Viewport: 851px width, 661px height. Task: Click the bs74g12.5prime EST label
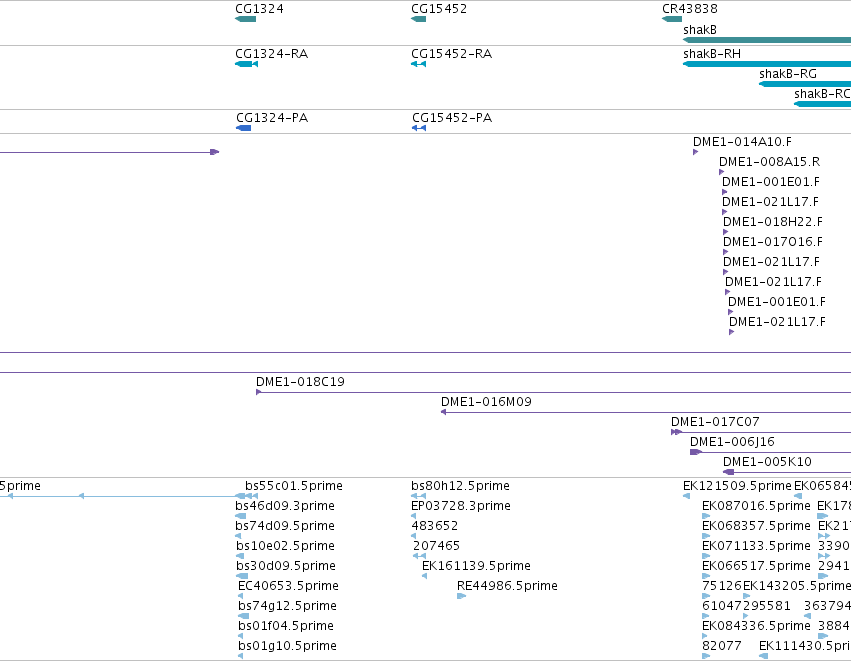tap(287, 607)
